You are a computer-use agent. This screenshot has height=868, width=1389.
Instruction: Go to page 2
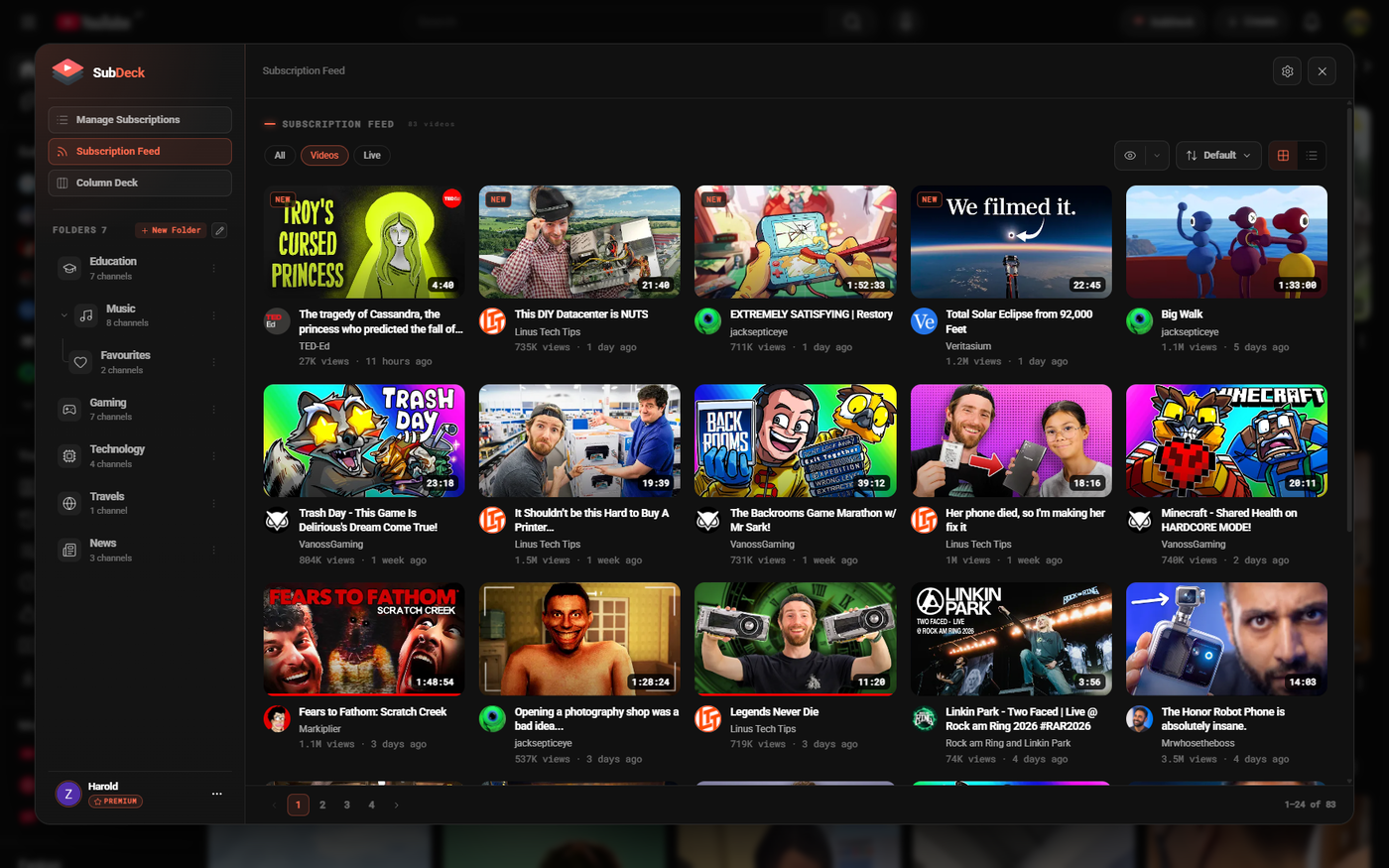click(x=322, y=805)
